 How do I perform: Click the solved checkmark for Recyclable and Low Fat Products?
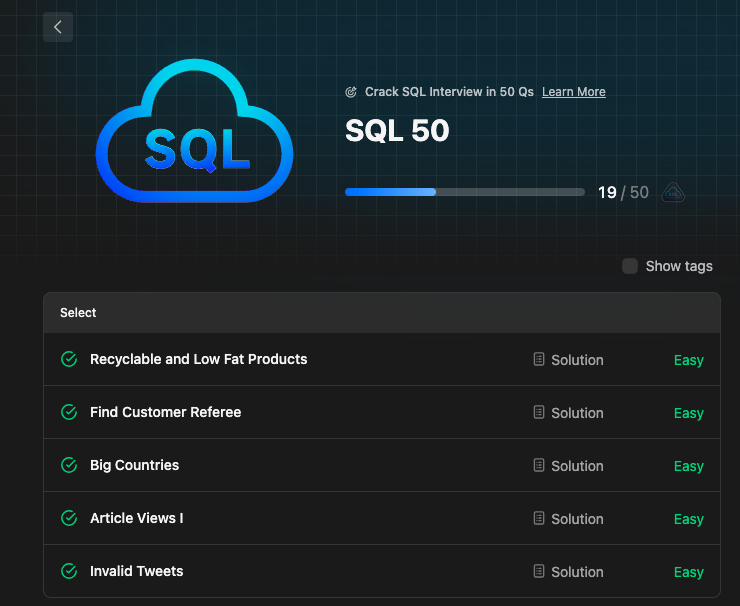pos(69,359)
